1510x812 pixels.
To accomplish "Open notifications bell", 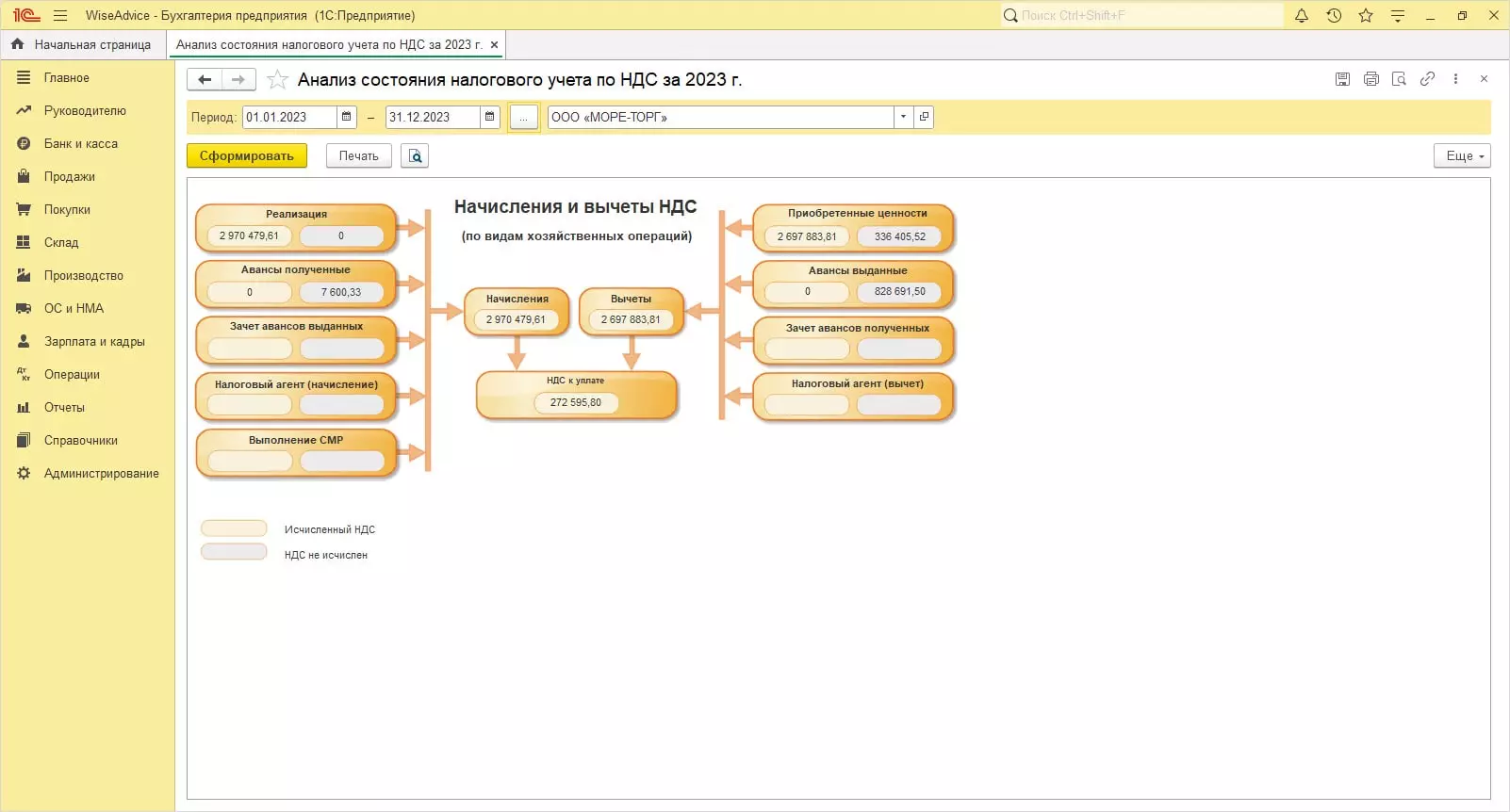I will 1302,15.
